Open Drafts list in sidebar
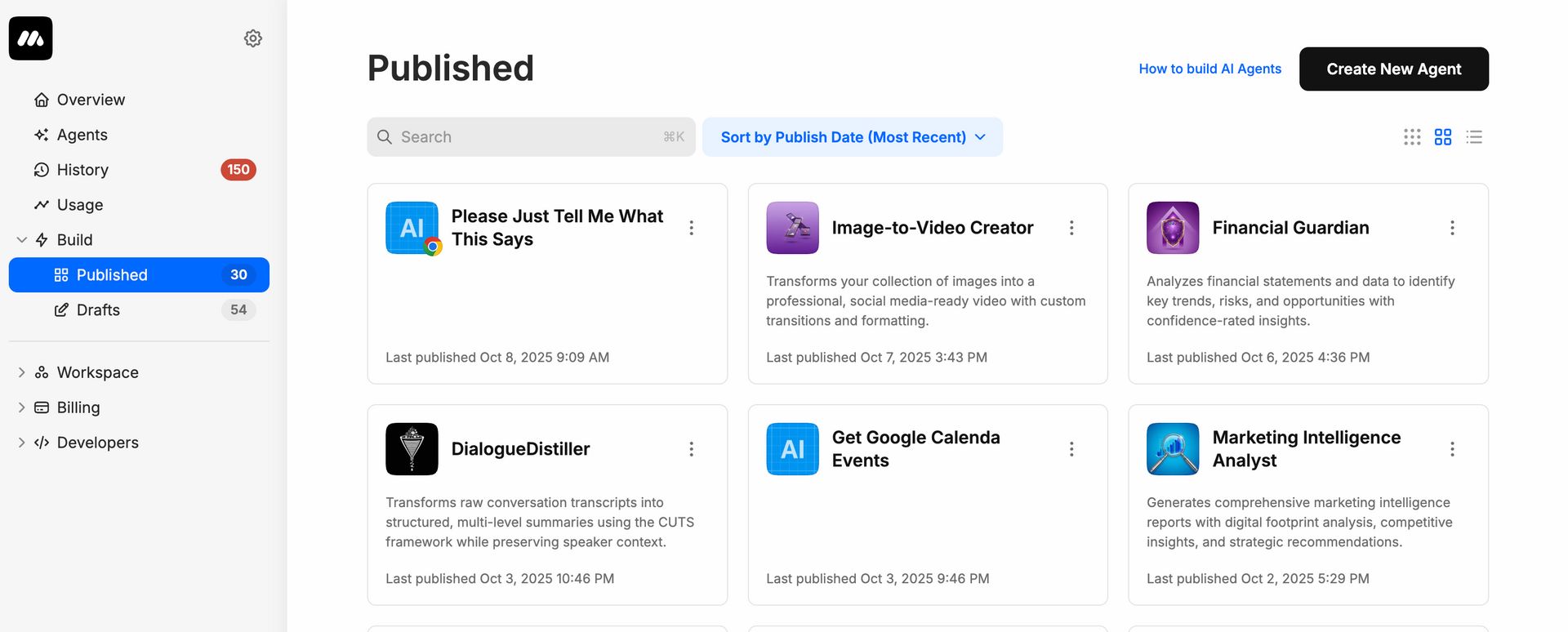The image size is (1568, 632). pos(98,310)
